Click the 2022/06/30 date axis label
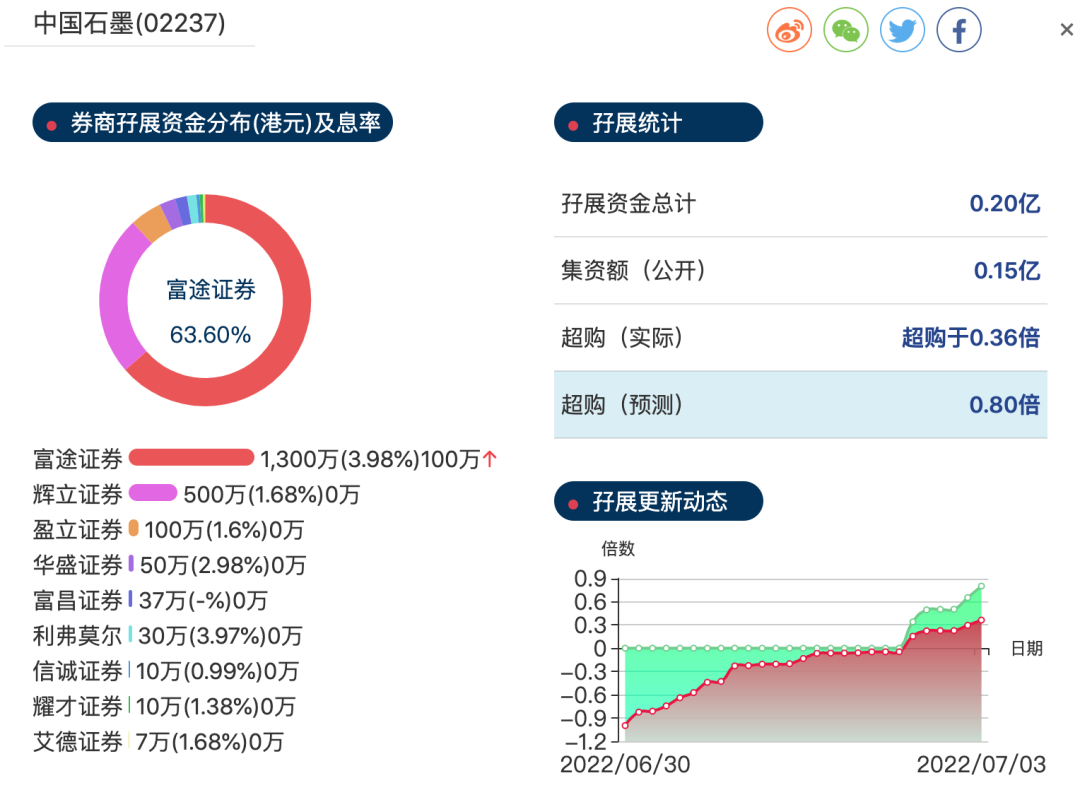Screen dimensions: 1080x790 click(x=625, y=765)
